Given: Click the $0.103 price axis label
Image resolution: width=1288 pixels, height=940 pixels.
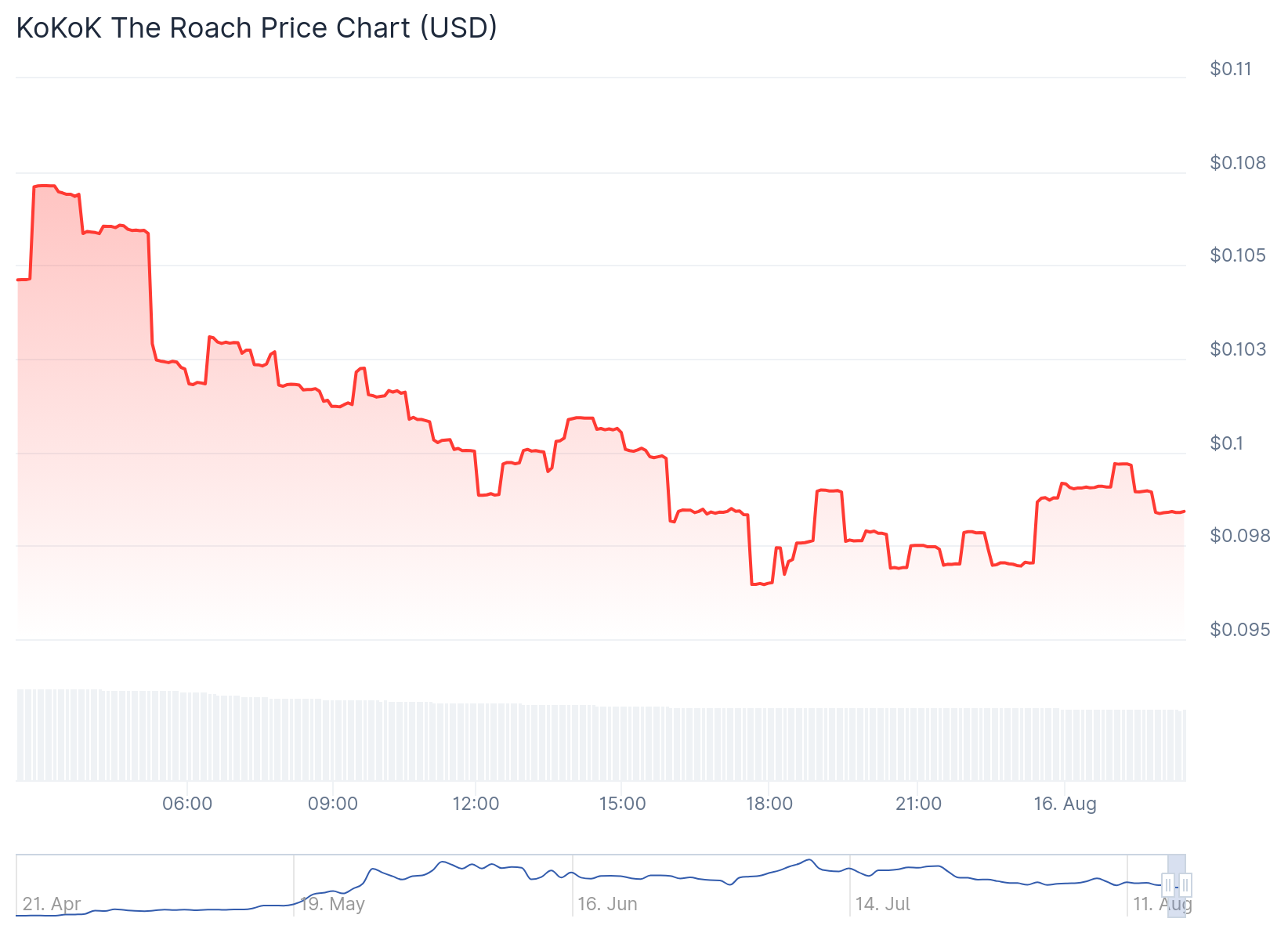Looking at the screenshot, I should tap(1238, 349).
